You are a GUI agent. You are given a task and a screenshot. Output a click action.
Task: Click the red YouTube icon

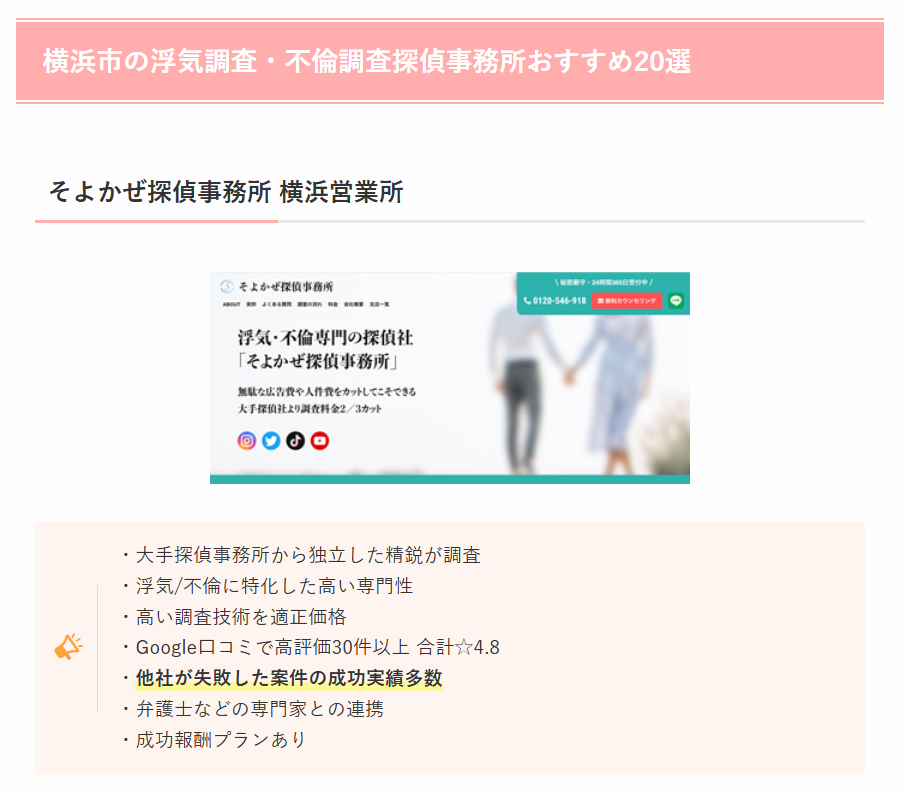(320, 441)
